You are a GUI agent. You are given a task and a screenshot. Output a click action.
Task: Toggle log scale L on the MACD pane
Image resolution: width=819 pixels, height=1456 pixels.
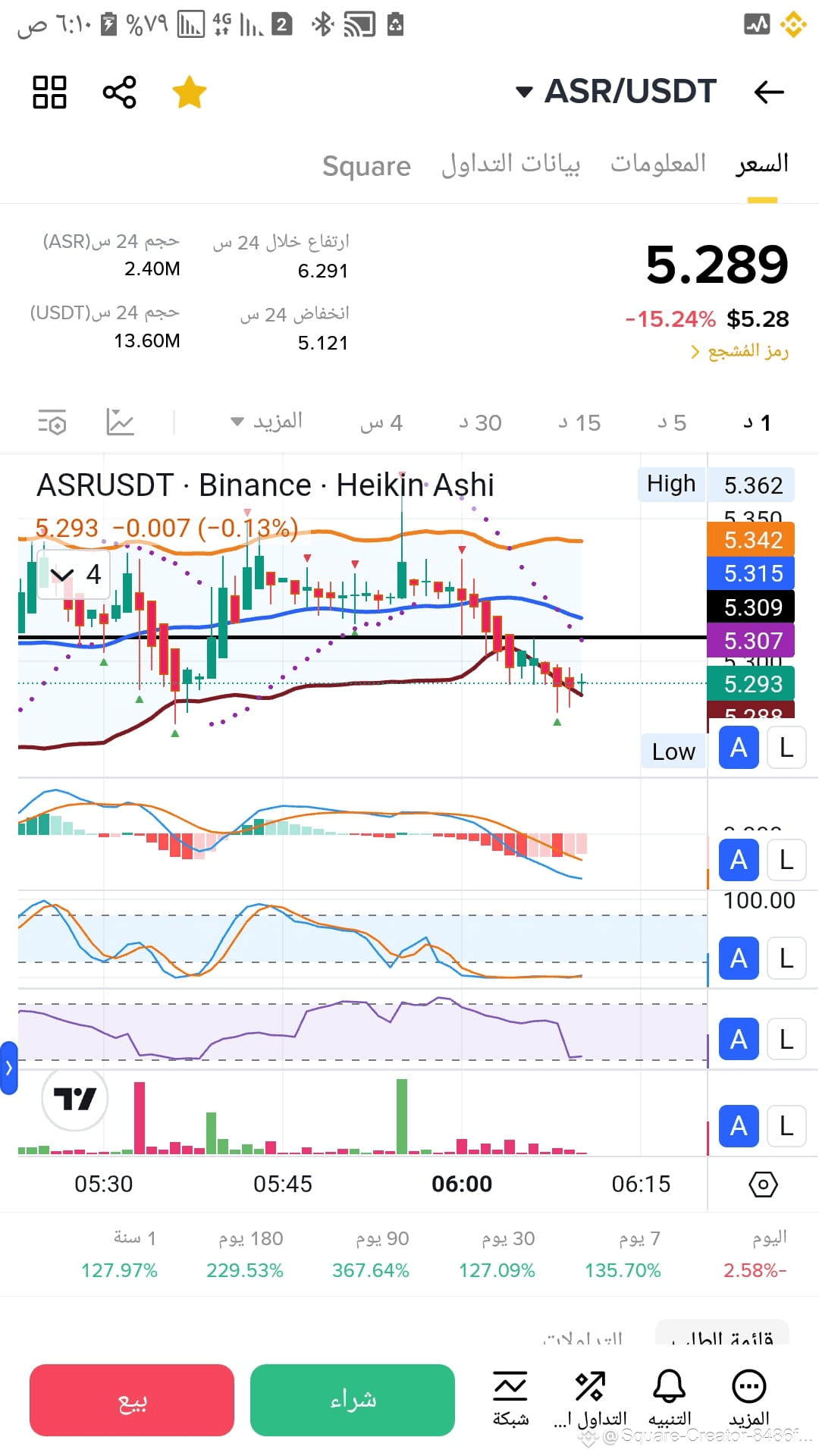[786, 860]
